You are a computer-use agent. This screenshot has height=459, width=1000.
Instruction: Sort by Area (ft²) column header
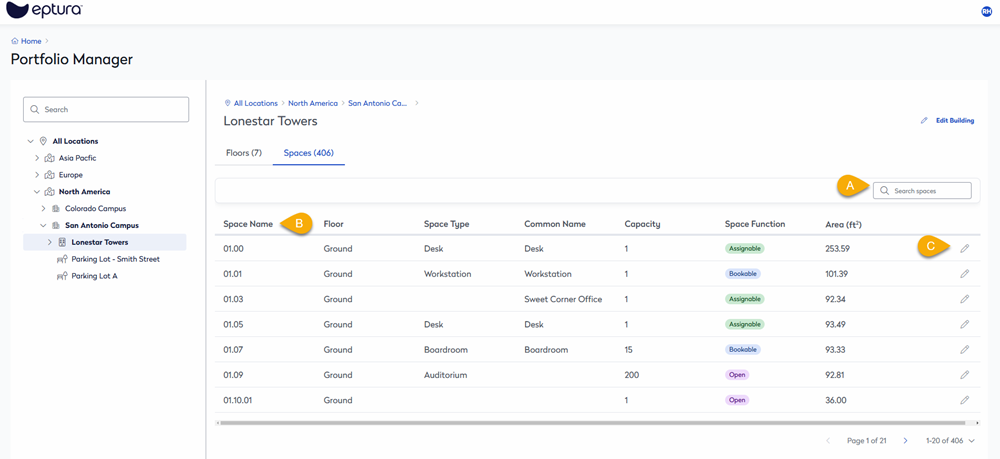(x=844, y=224)
